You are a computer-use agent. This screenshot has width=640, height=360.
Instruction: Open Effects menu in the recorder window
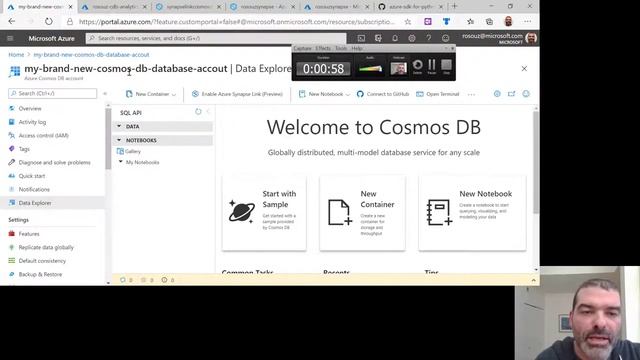coord(323,48)
